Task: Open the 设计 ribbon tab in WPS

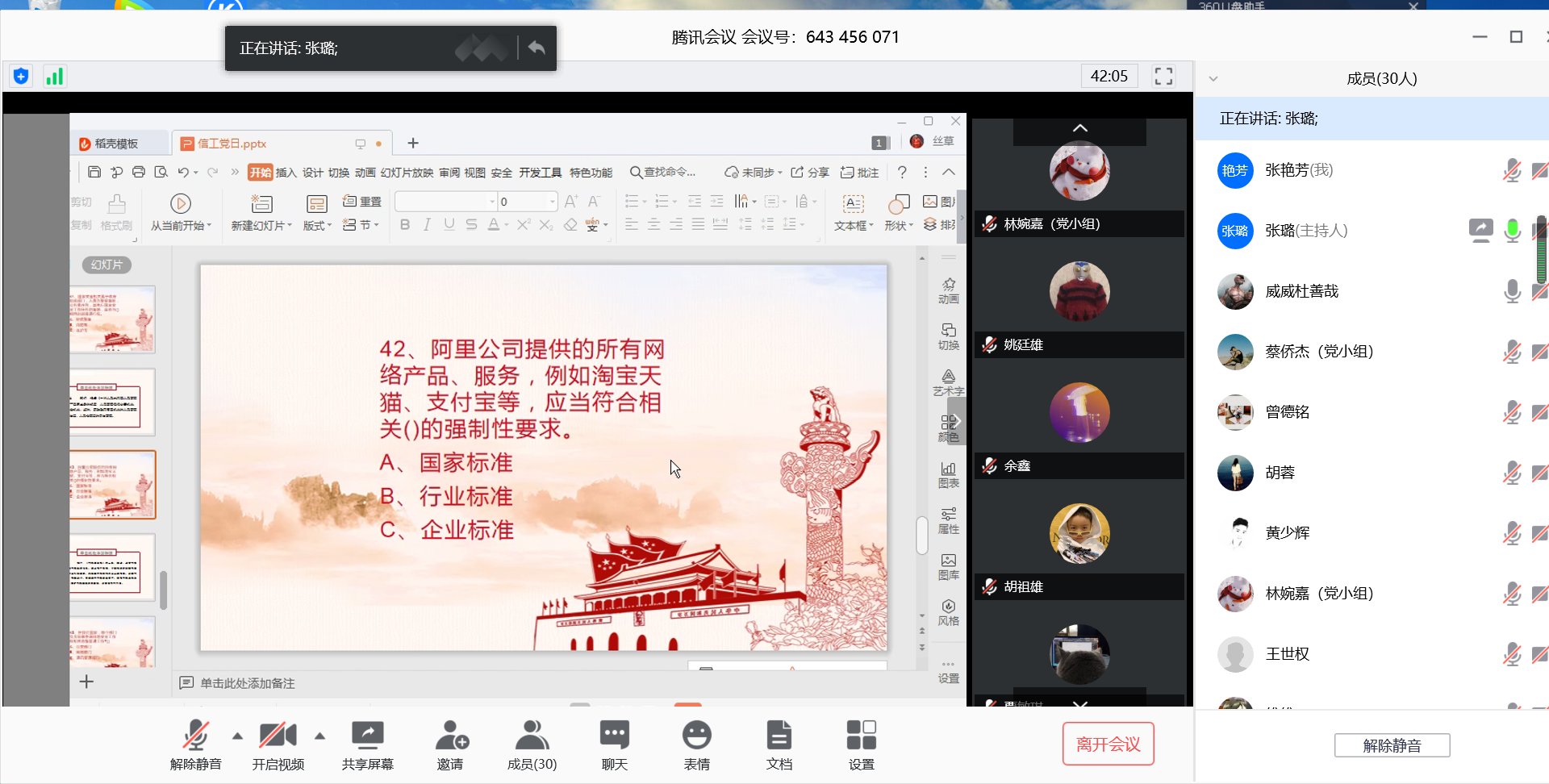Action: 313,173
